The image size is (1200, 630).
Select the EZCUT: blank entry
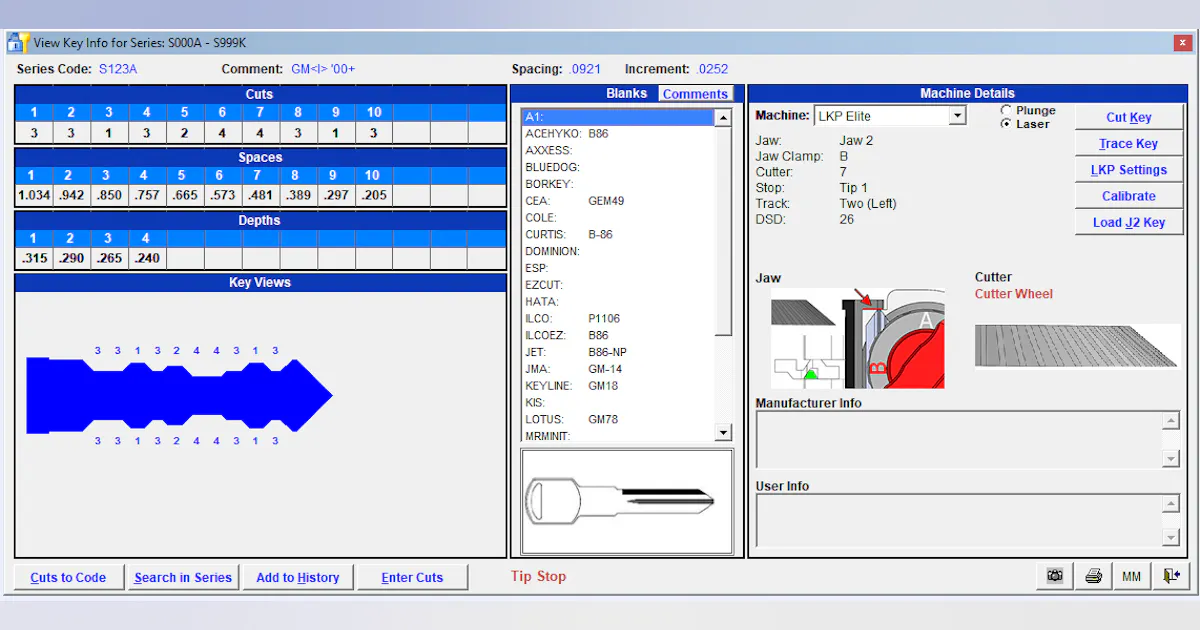pos(618,285)
